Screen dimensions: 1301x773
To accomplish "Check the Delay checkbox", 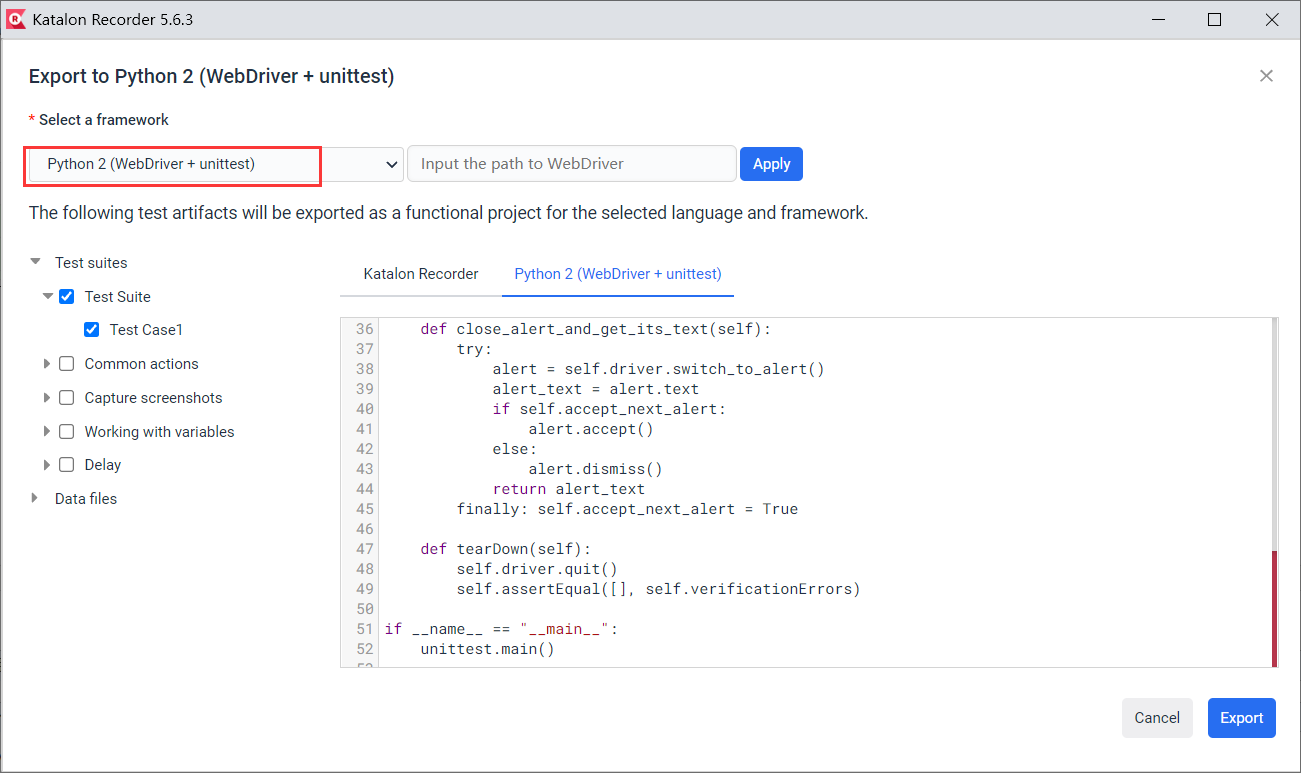I will point(67,465).
